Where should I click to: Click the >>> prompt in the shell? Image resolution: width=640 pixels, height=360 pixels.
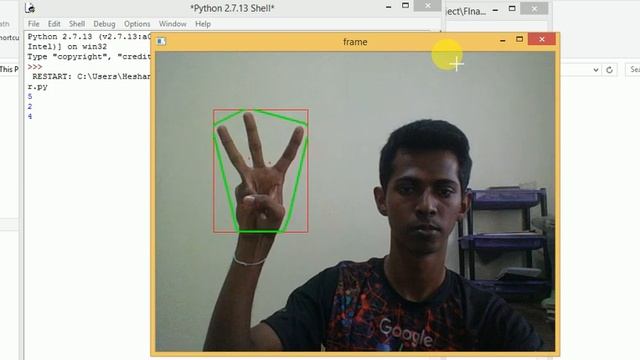[x=35, y=67]
